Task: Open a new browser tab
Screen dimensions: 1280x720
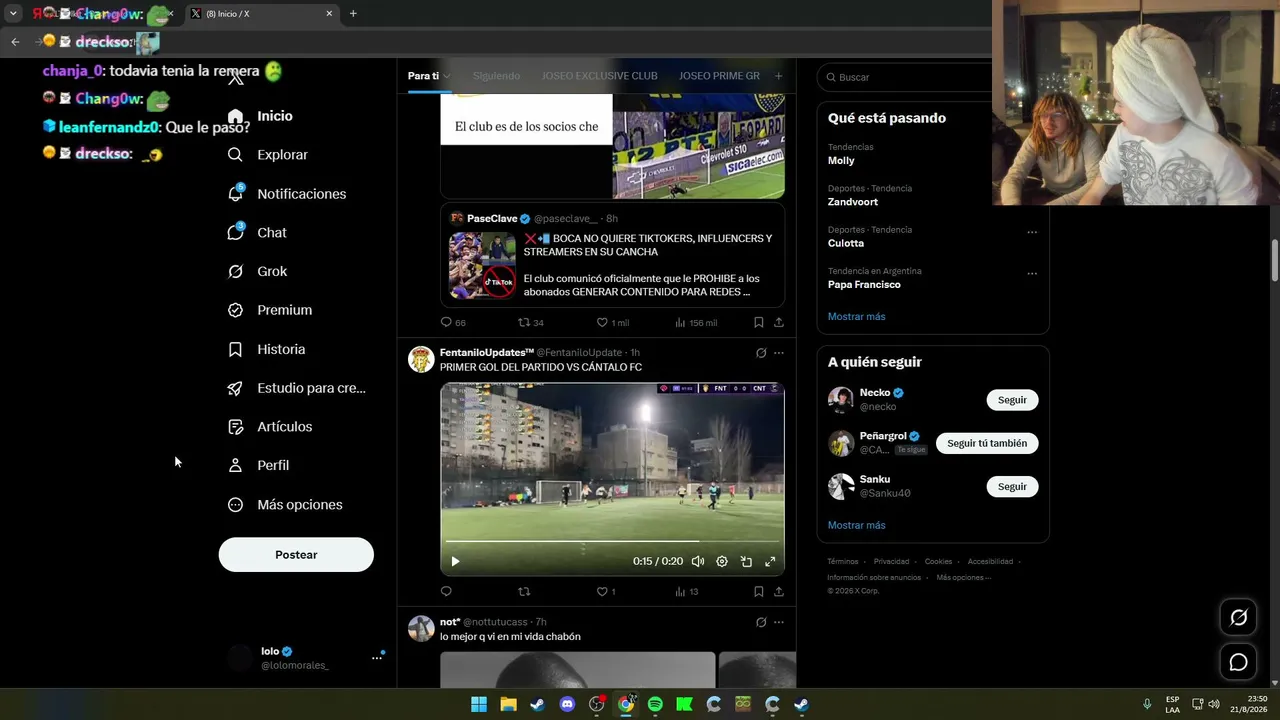Action: pos(353,14)
